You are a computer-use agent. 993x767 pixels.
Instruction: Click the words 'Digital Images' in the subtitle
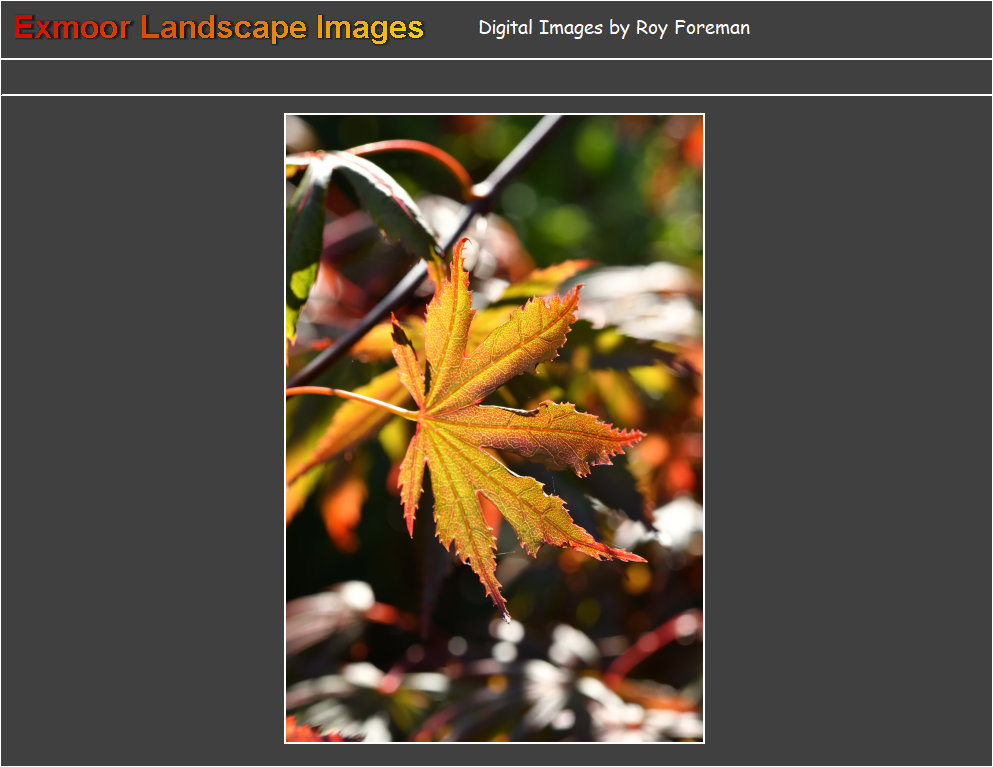(x=540, y=28)
